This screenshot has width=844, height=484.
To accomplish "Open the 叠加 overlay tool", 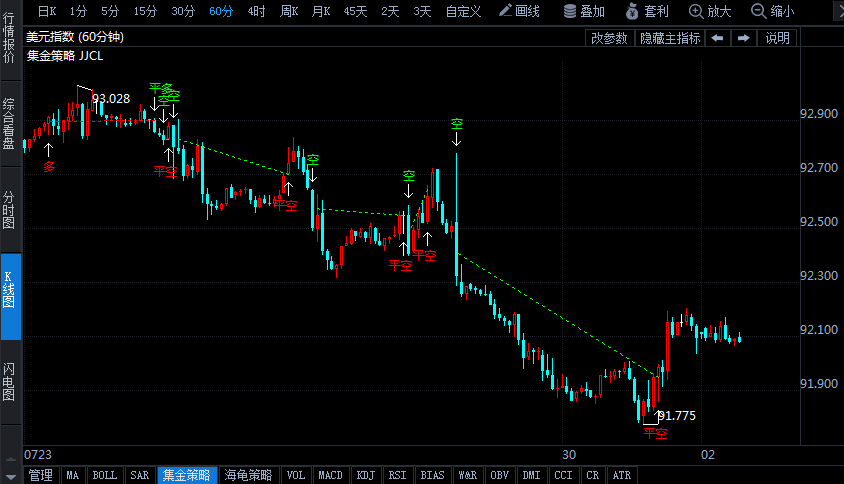I will point(584,11).
